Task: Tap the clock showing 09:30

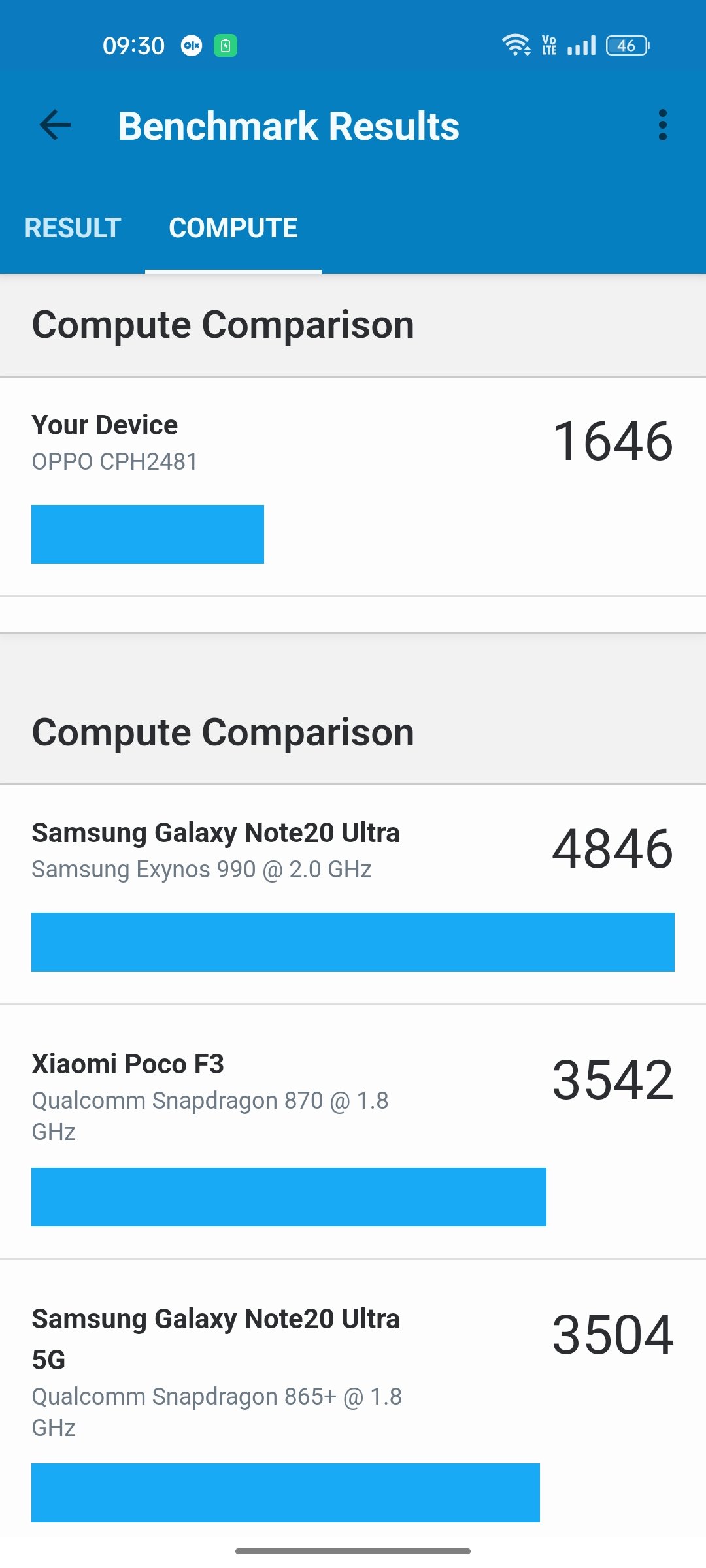Action: pos(133,46)
